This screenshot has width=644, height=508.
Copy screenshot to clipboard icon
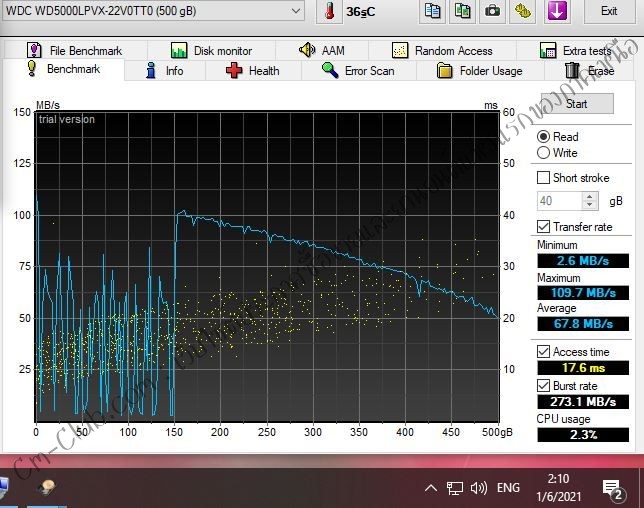[462, 11]
